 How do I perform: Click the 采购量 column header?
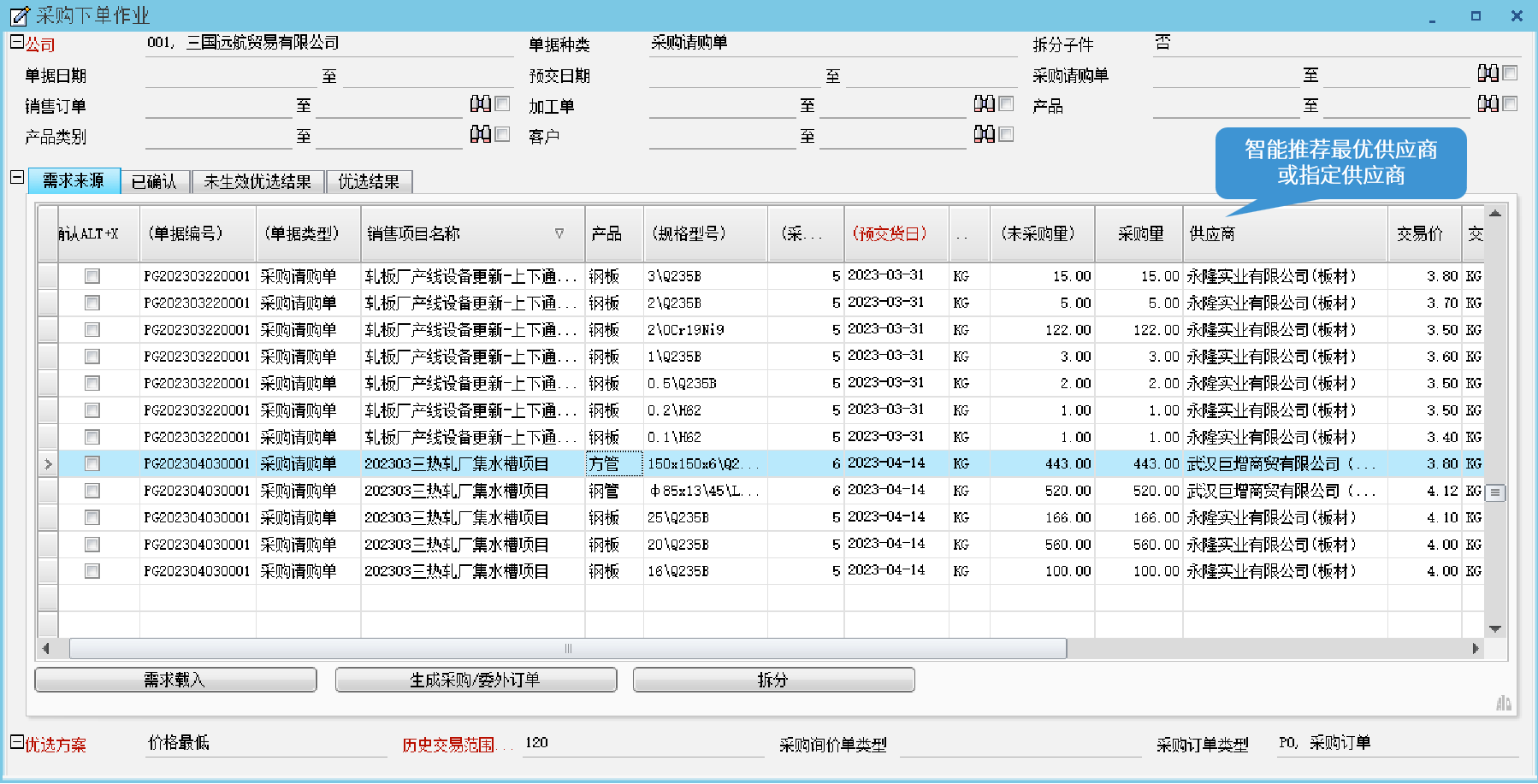click(x=1140, y=233)
